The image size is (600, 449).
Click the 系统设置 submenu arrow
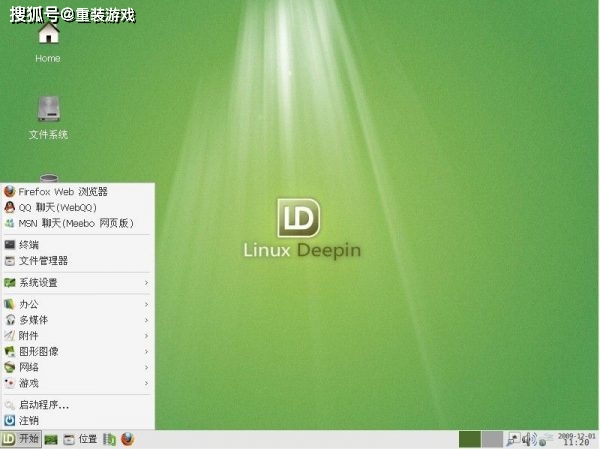[147, 283]
